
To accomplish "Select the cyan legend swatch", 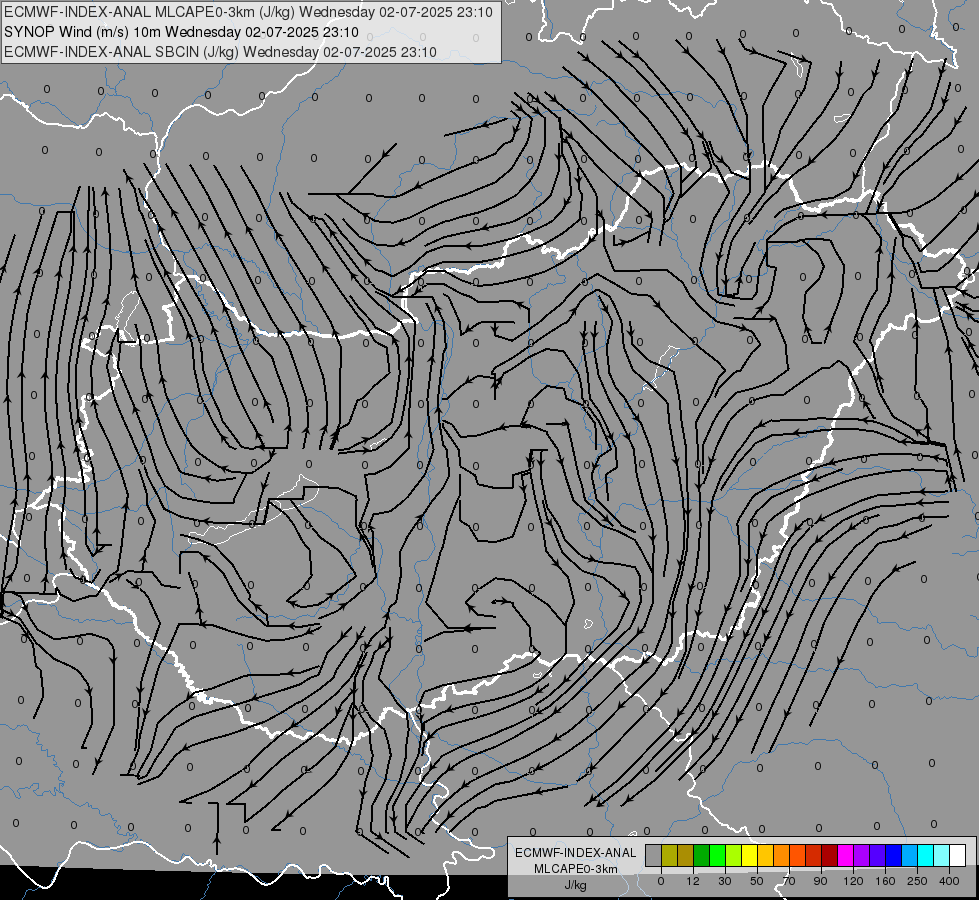I will [925, 855].
